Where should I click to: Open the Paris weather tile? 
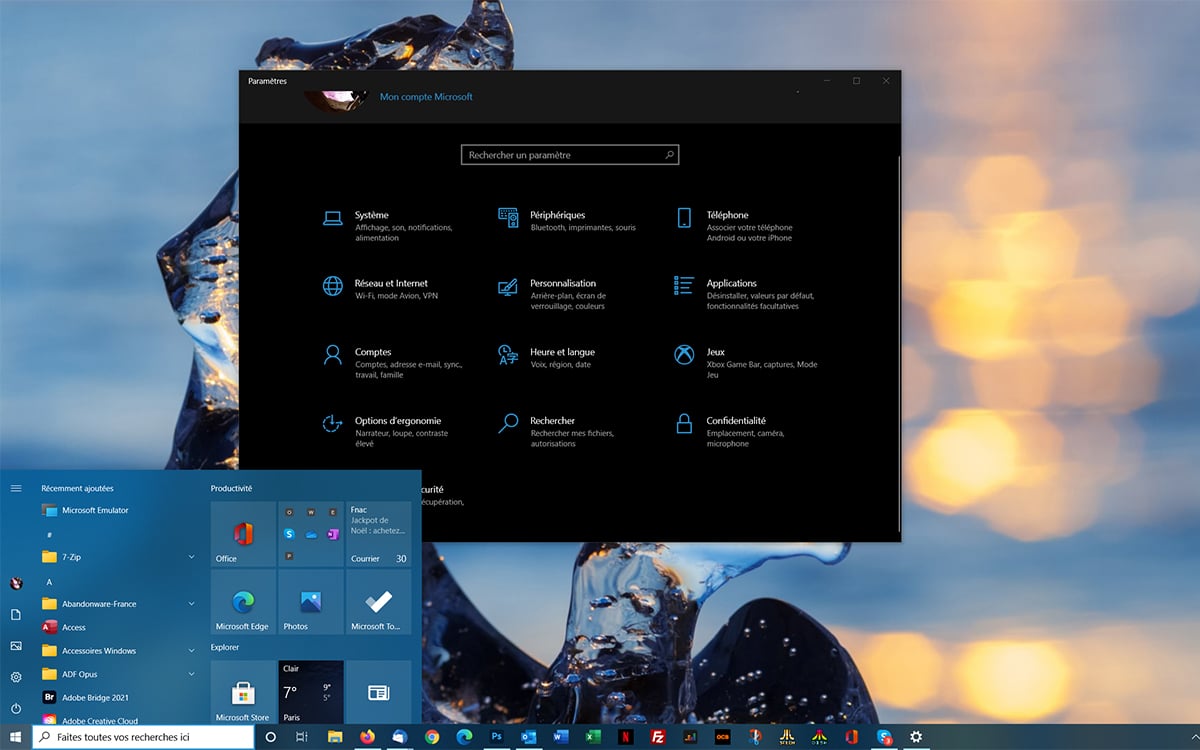pos(311,692)
